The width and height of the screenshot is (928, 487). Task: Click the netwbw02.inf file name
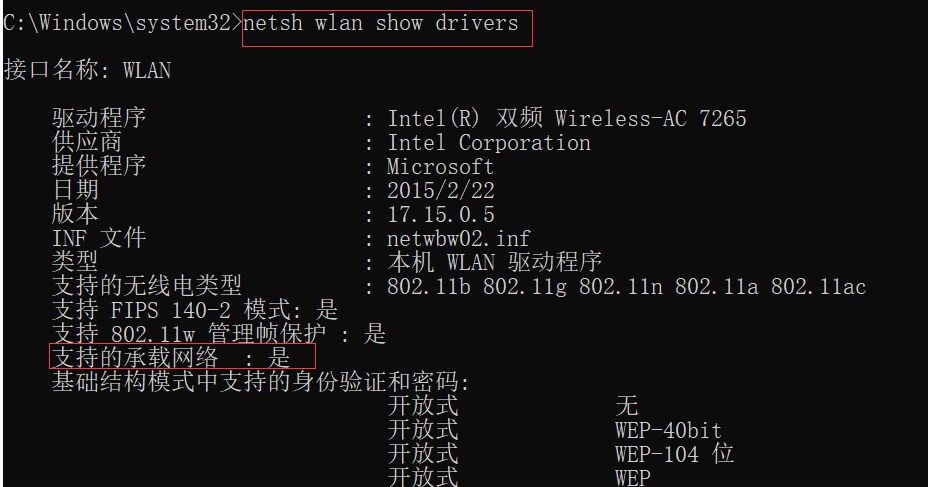tap(459, 238)
